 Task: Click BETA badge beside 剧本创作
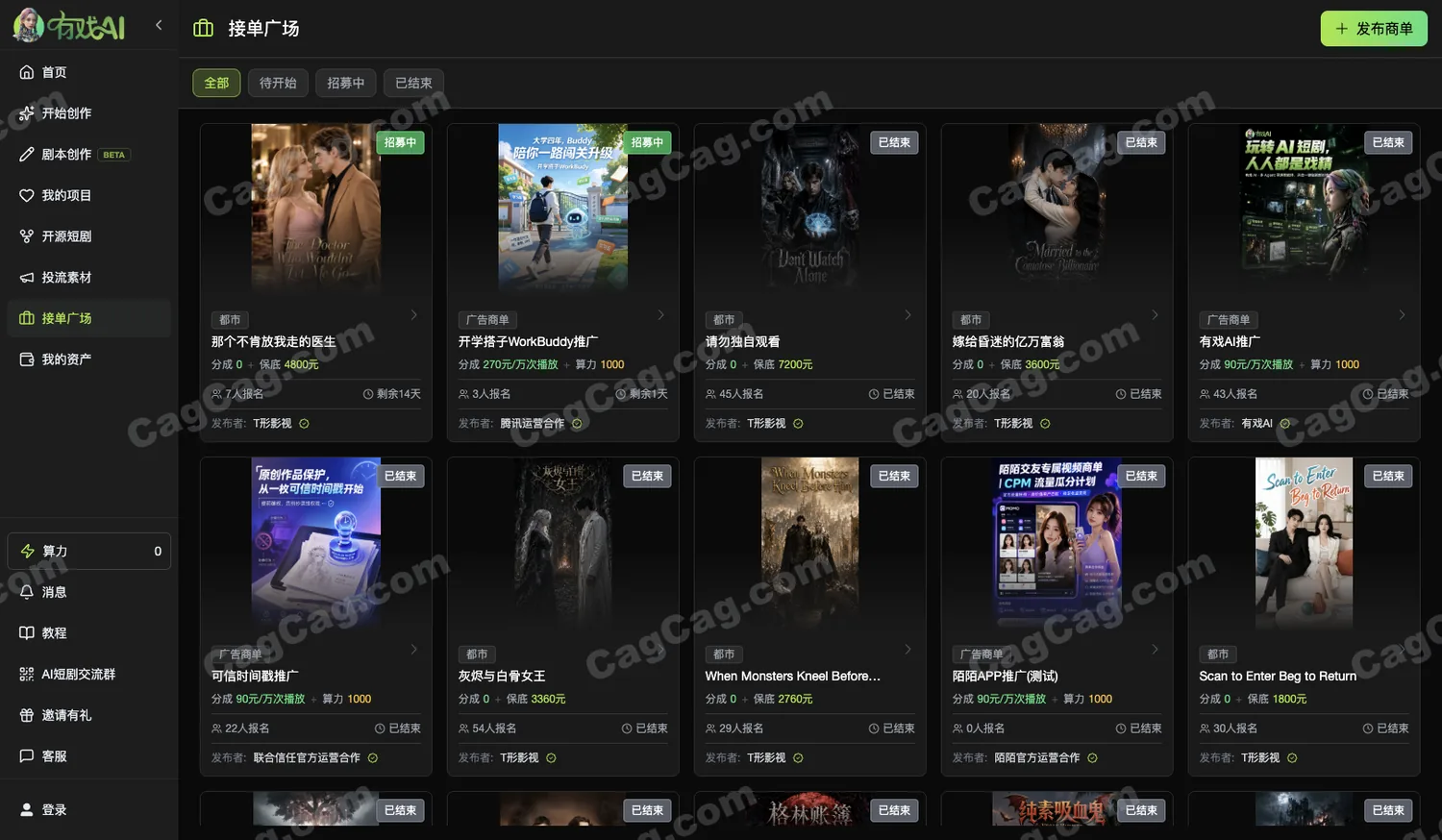point(114,155)
